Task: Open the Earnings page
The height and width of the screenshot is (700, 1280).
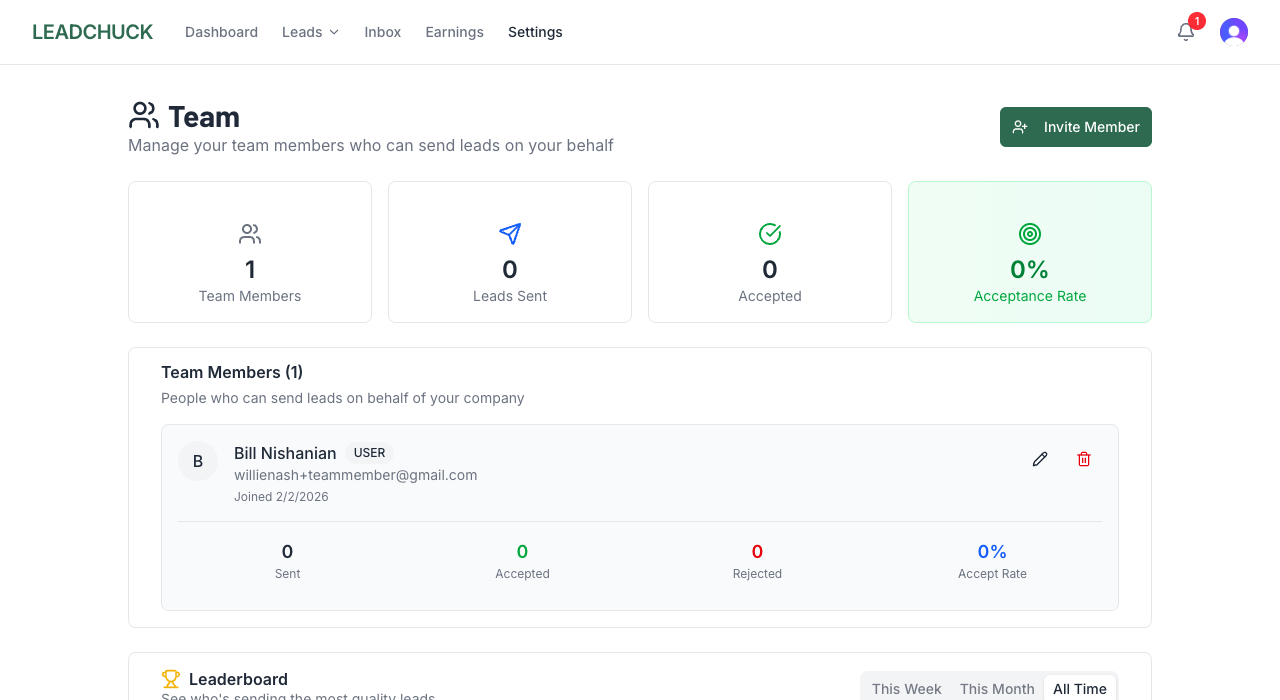Action: tap(454, 32)
